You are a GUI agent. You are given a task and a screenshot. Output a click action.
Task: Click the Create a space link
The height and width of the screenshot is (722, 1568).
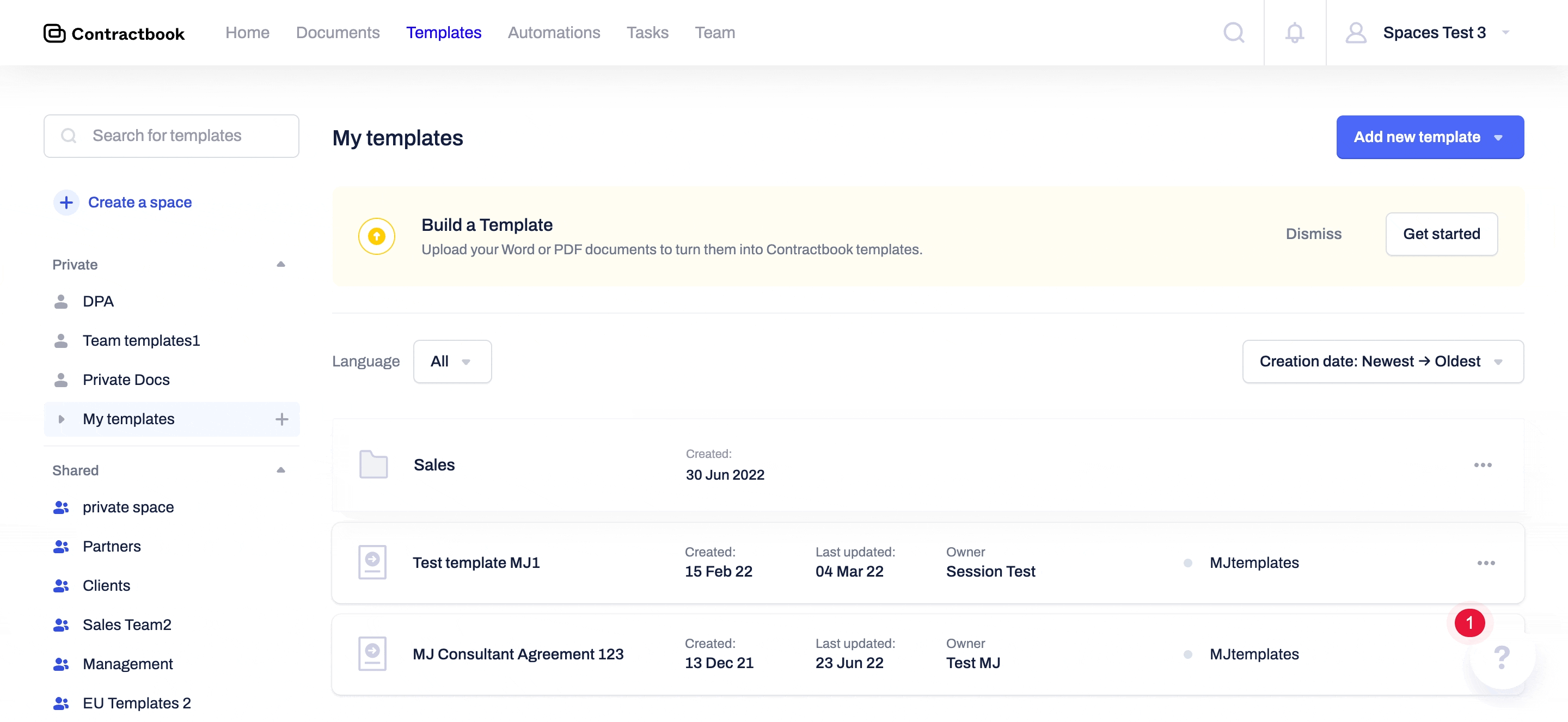tap(140, 201)
